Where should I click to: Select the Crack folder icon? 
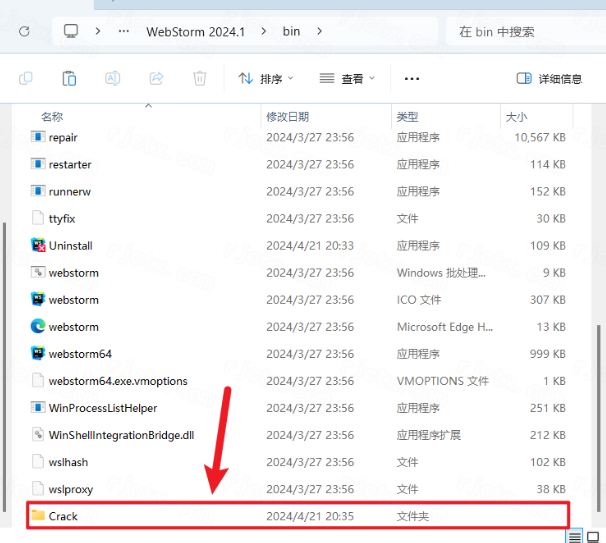pos(38,515)
